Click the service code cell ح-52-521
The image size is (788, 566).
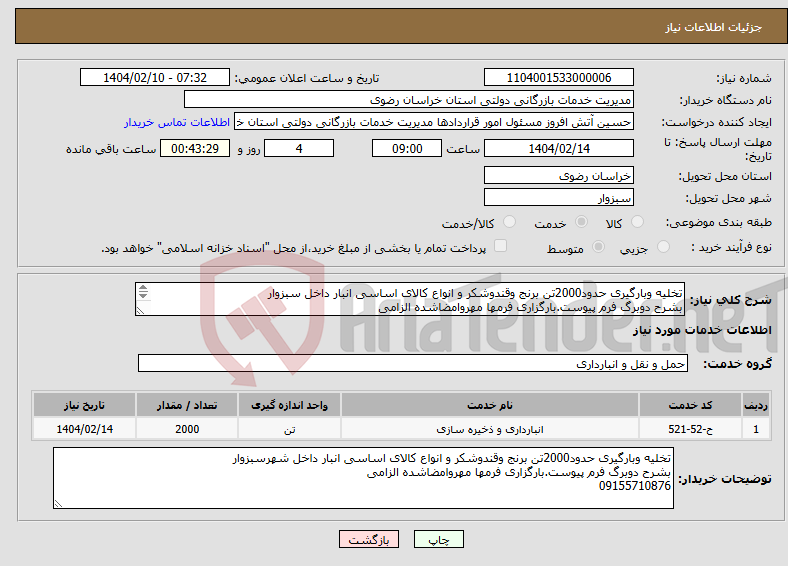[691, 429]
